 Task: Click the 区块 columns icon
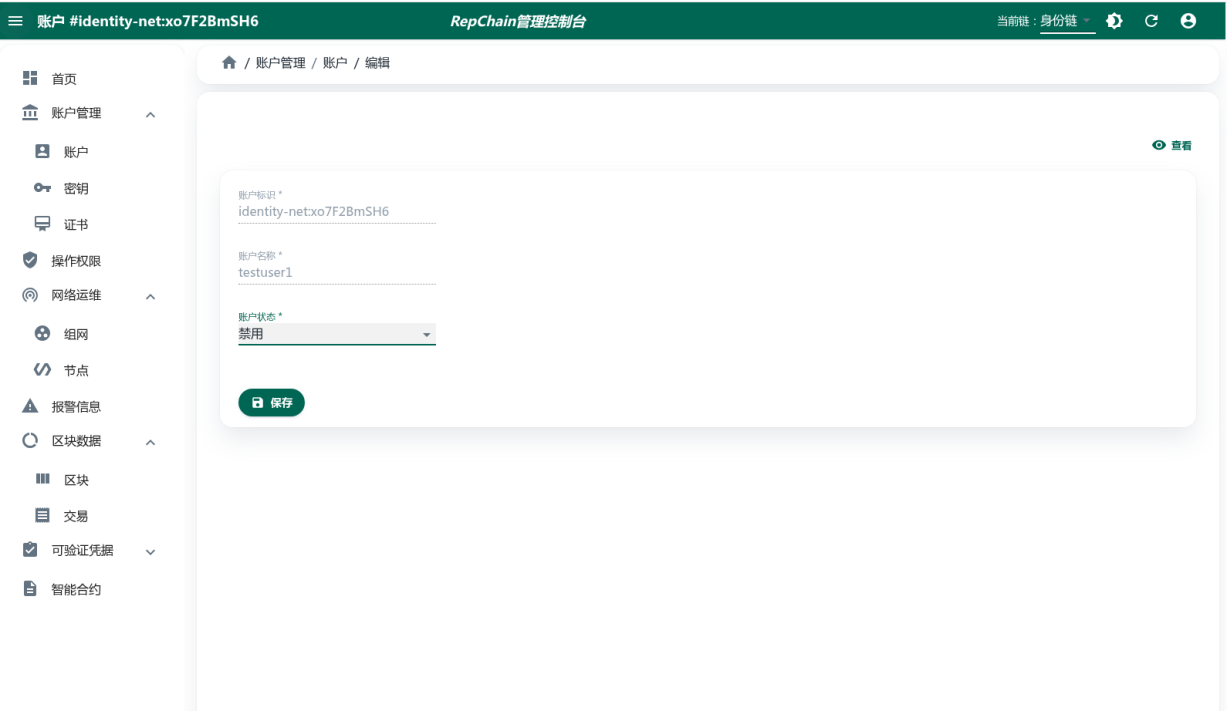pos(42,479)
